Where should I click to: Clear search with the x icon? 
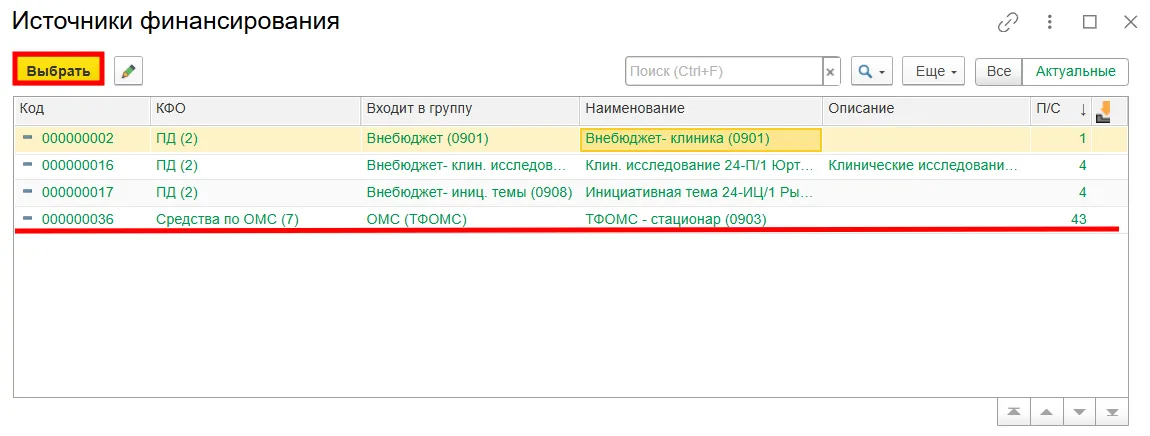[x=830, y=71]
